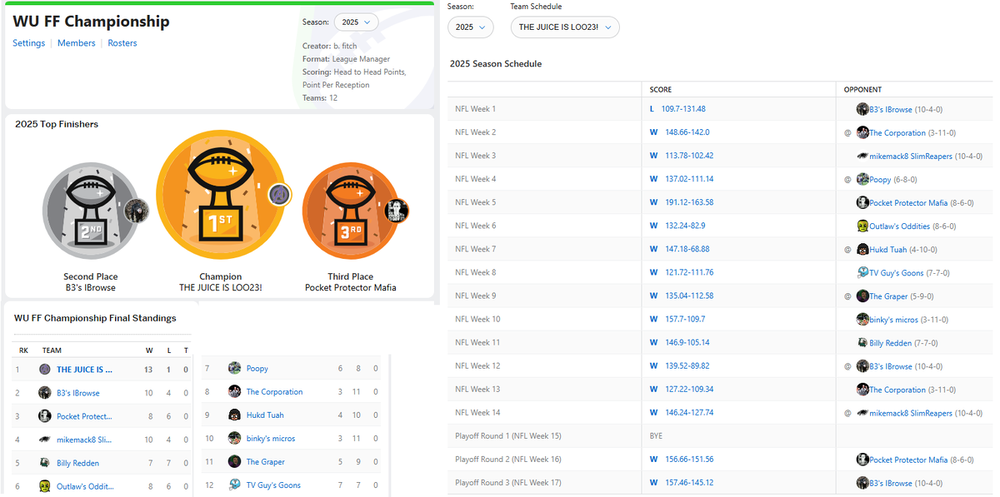This screenshot has height=497, width=1000.
Task: Open Week 11 opponent Billy Redden
Action: [890, 343]
